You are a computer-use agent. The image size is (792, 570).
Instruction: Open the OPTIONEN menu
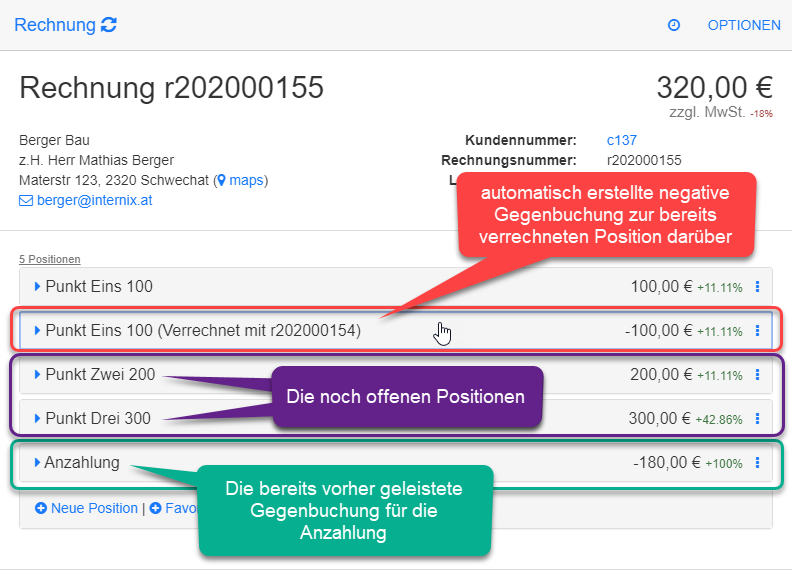[x=744, y=25]
